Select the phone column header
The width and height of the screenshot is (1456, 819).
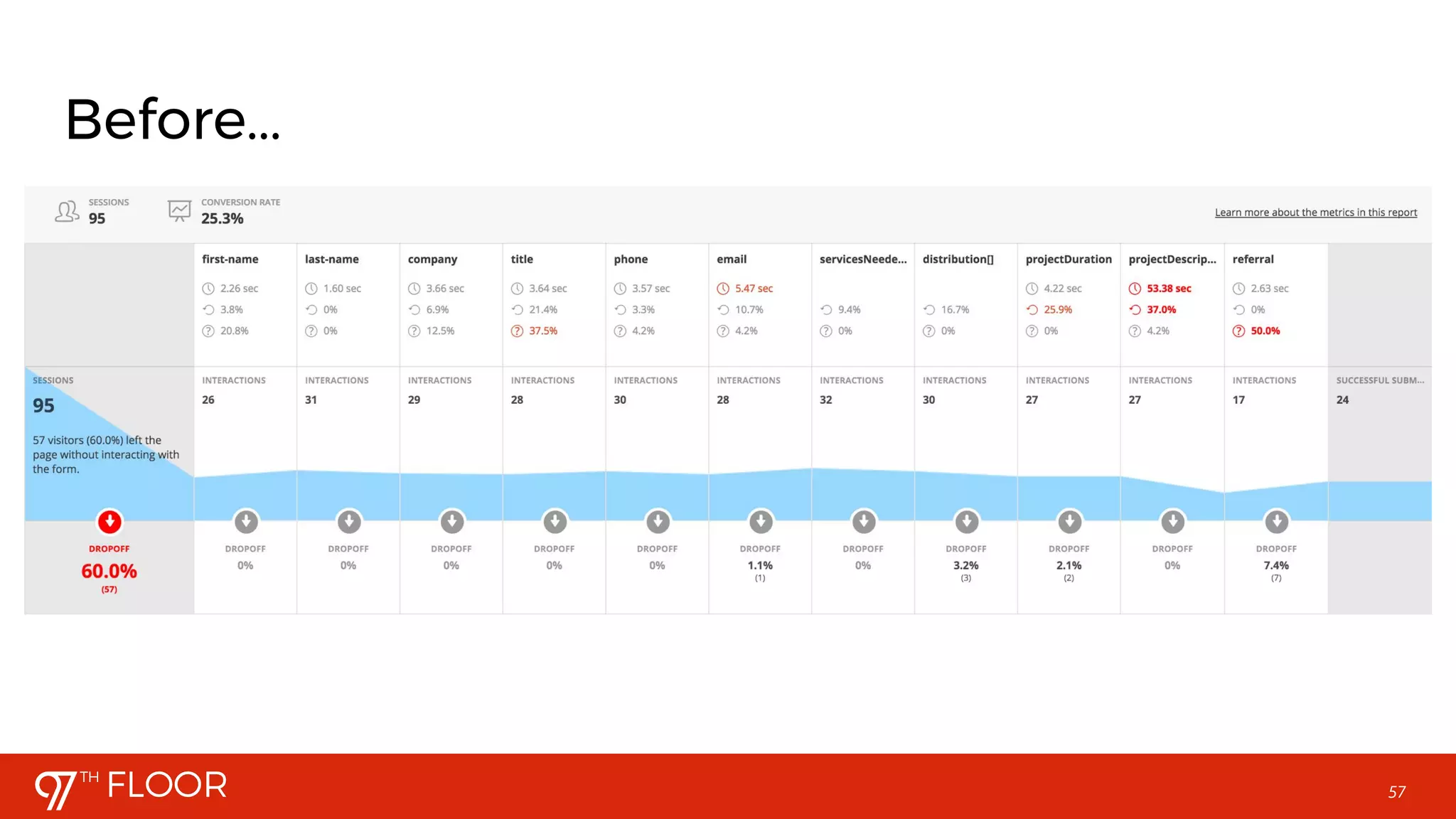click(x=631, y=259)
